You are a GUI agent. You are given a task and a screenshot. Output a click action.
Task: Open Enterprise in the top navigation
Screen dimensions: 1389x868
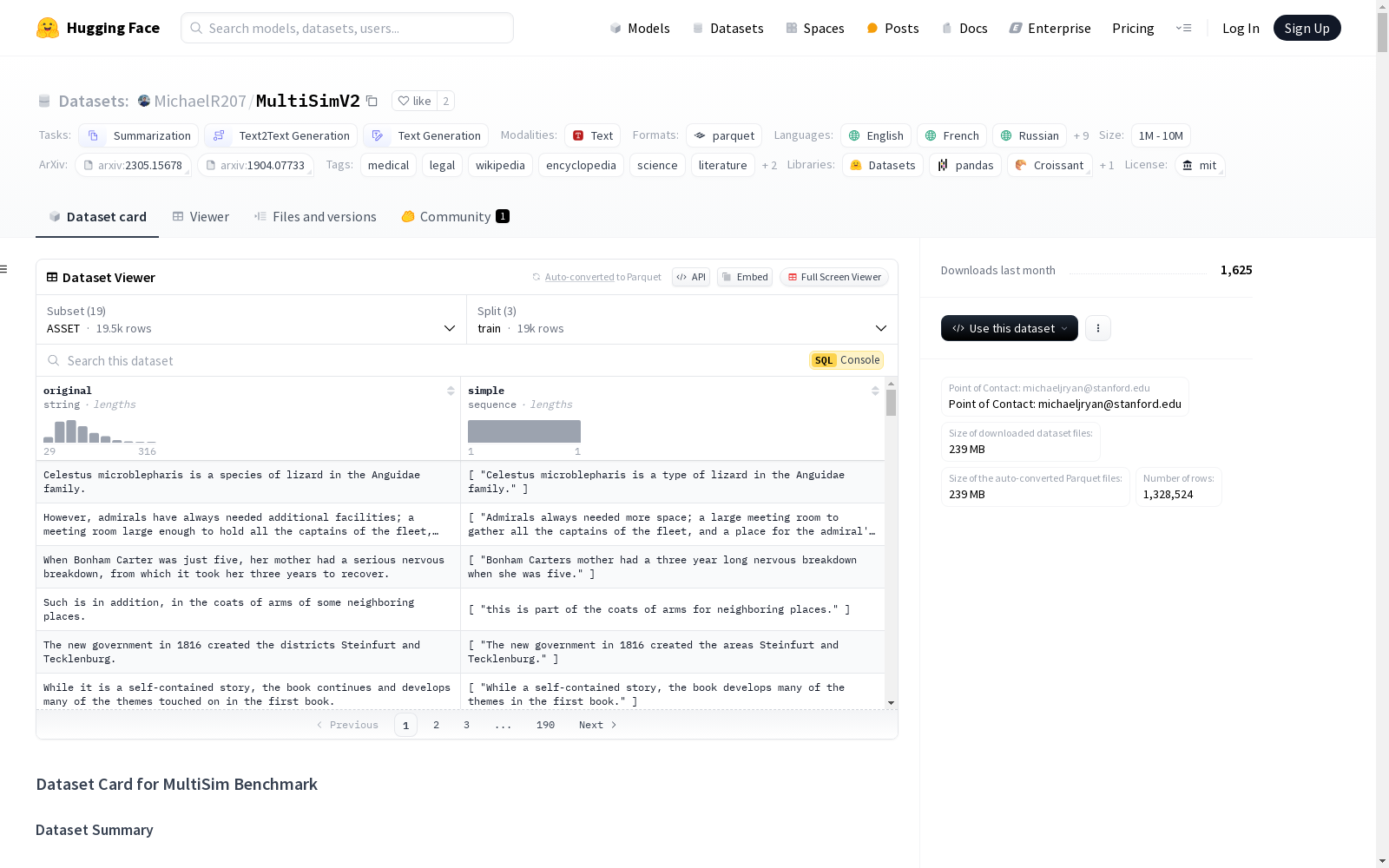pyautogui.click(x=1050, y=28)
